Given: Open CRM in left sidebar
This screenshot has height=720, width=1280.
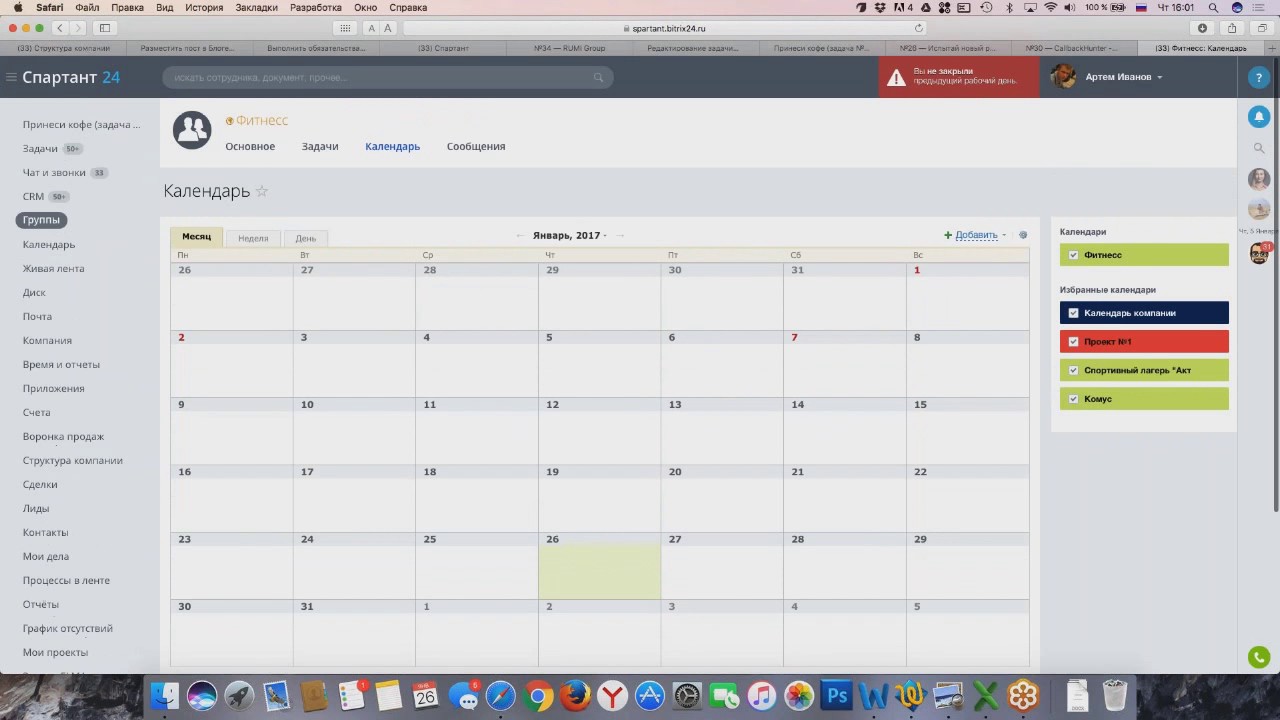Looking at the screenshot, I should (33, 197).
